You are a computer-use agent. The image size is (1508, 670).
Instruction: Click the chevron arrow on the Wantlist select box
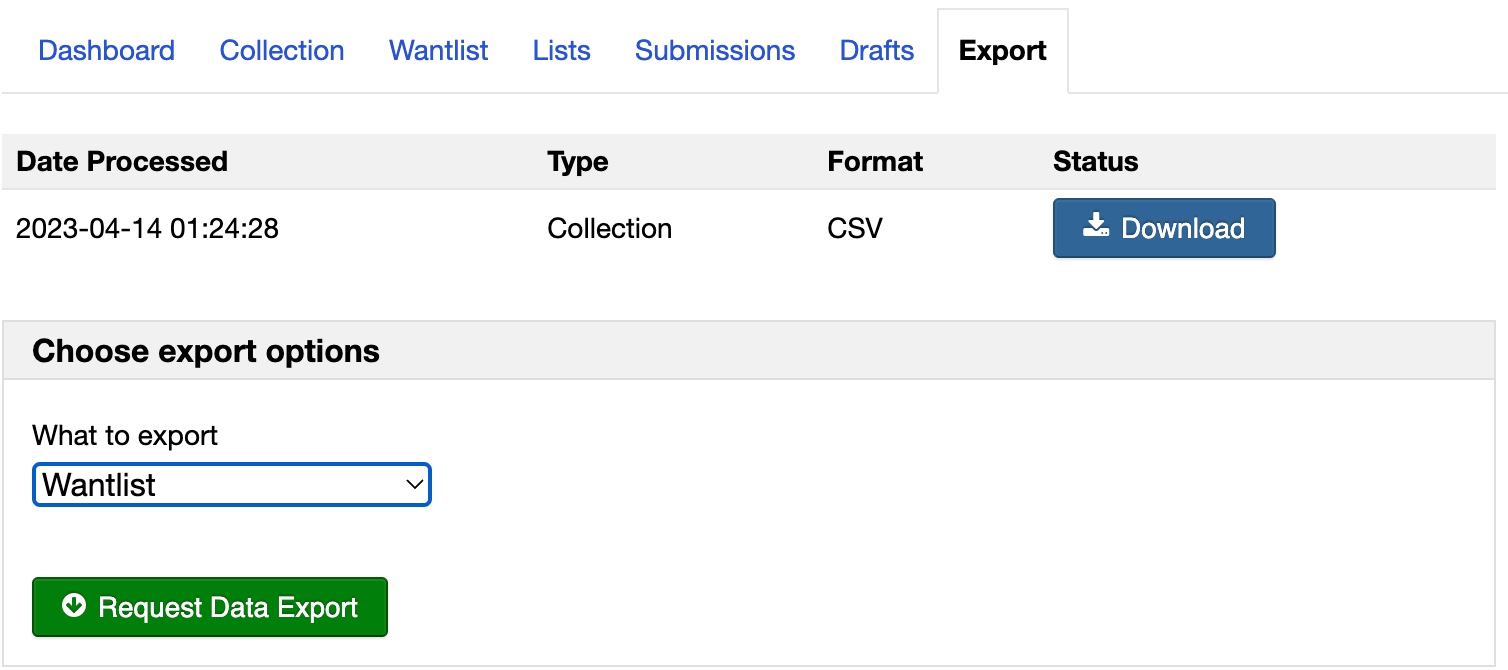[x=414, y=485]
